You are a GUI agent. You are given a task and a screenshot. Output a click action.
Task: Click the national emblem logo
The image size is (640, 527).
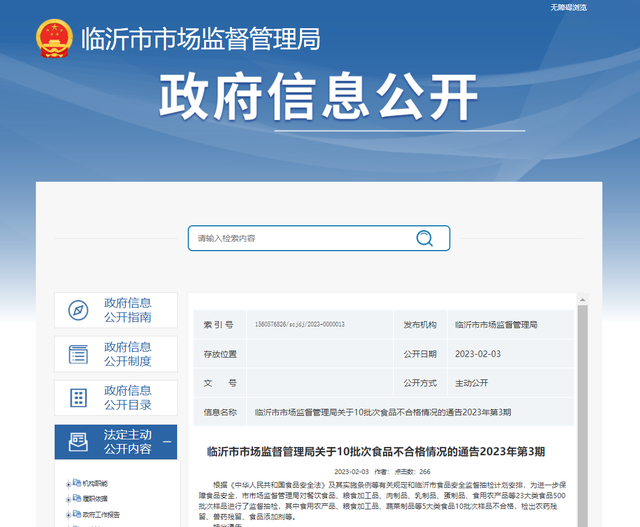tap(54, 38)
